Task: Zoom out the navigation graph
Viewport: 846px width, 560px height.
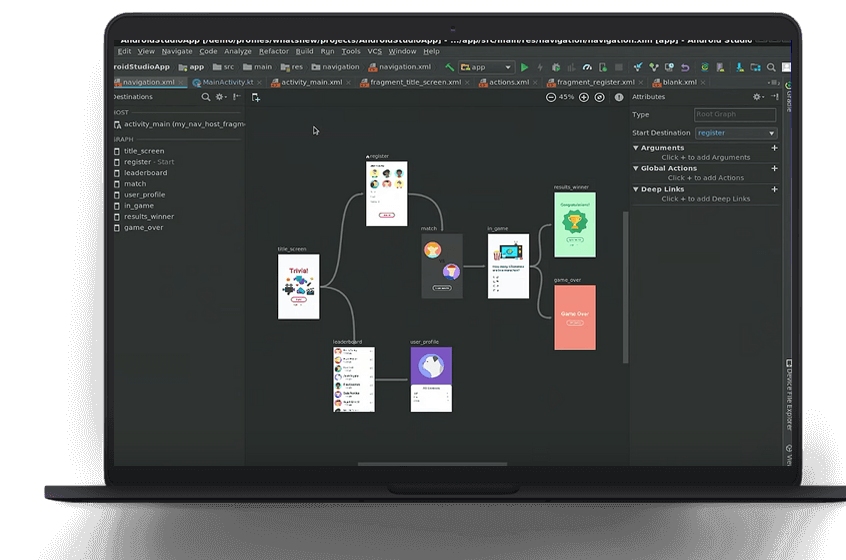Action: pyautogui.click(x=552, y=97)
